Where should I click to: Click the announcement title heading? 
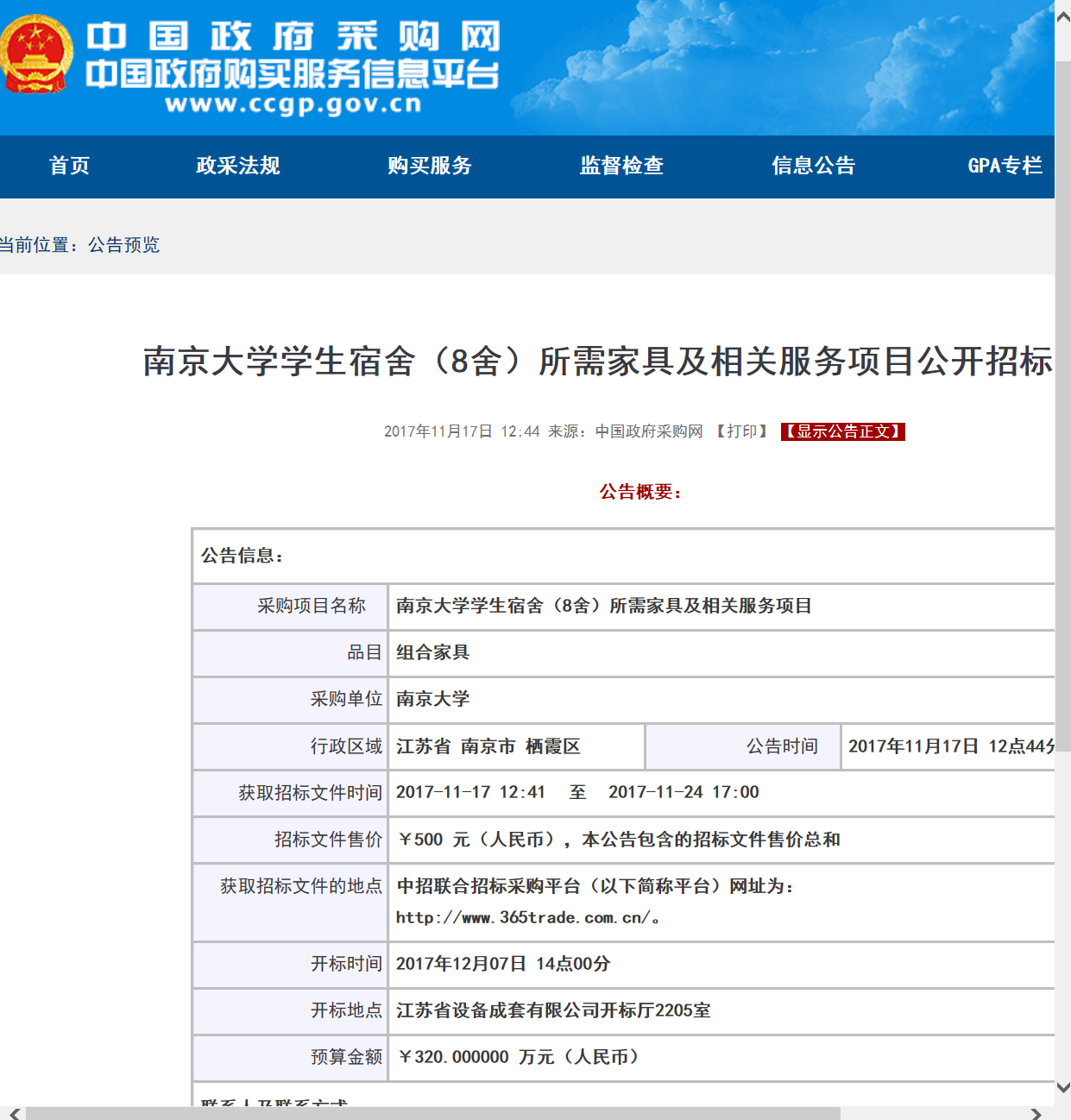tap(598, 362)
